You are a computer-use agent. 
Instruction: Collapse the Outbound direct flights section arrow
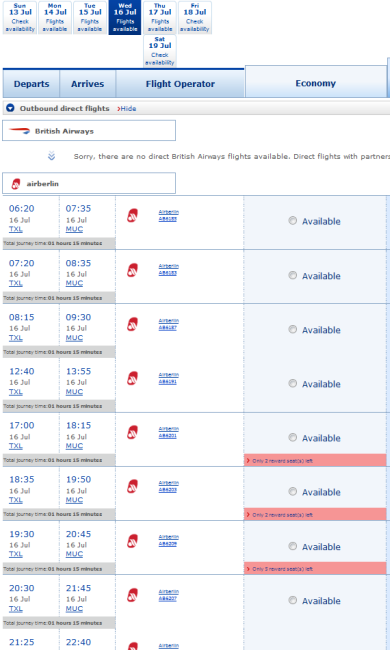click(x=10, y=108)
